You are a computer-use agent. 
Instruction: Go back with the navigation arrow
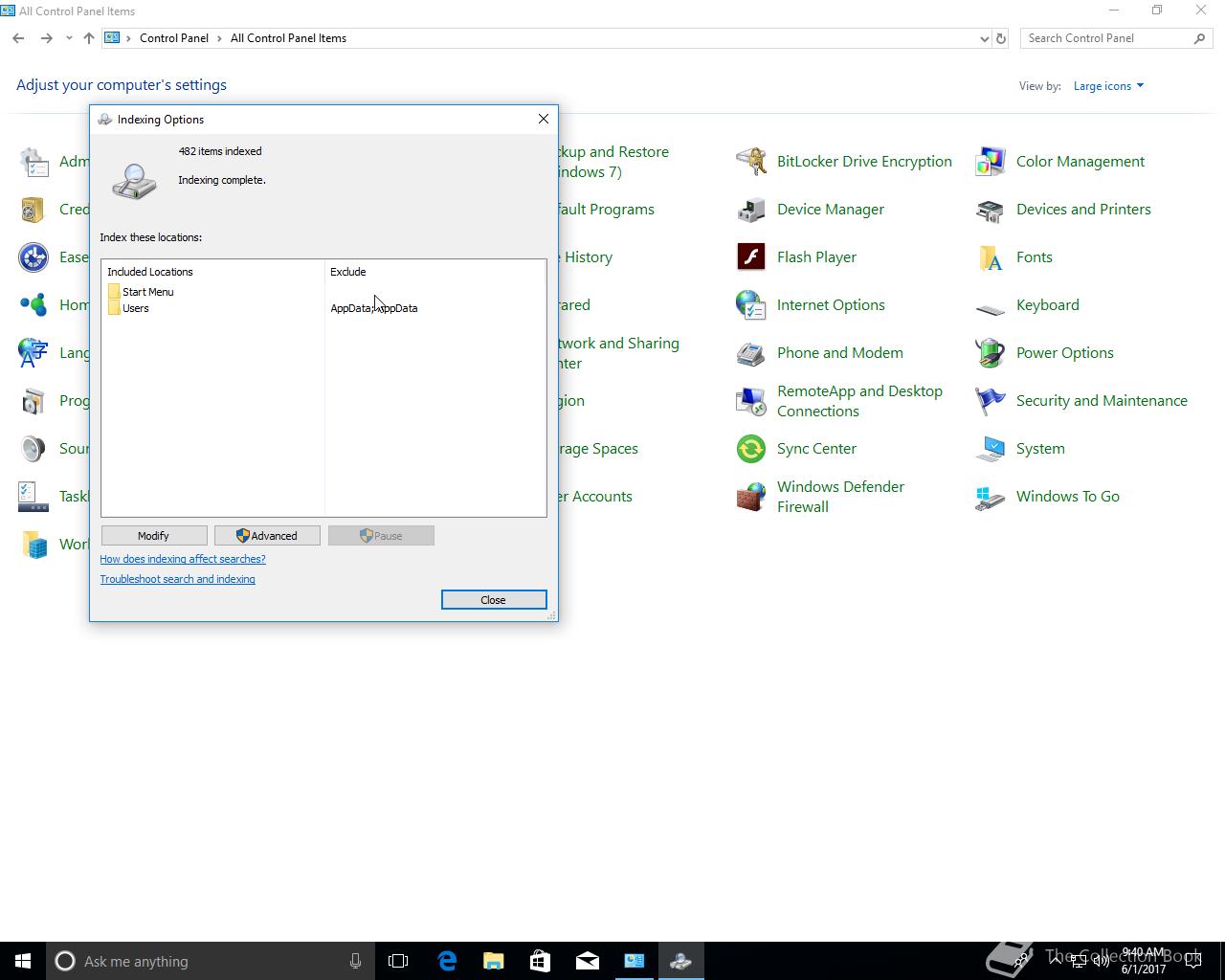coord(18,38)
